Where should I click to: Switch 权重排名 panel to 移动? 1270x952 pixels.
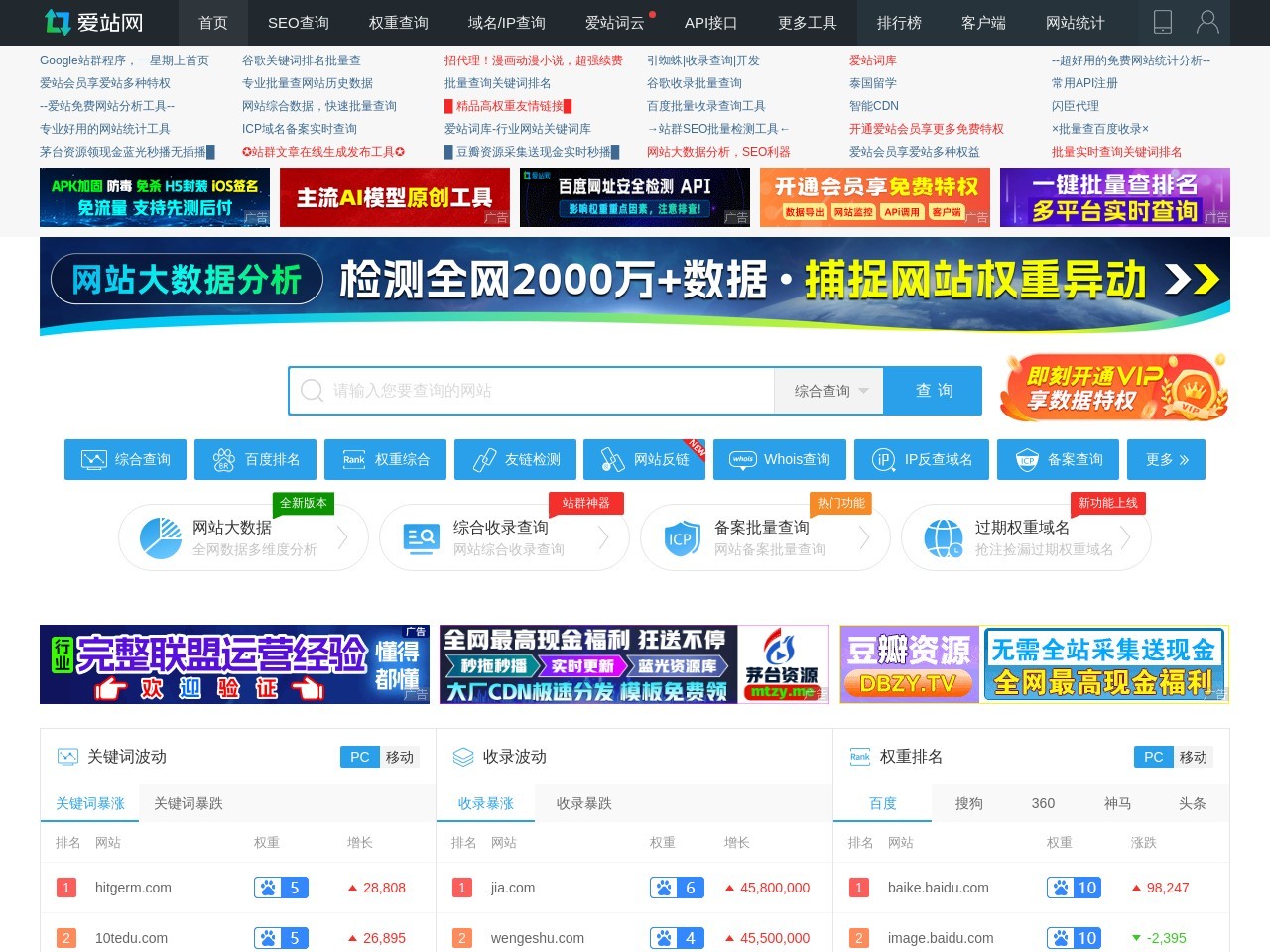pyautogui.click(x=1194, y=757)
